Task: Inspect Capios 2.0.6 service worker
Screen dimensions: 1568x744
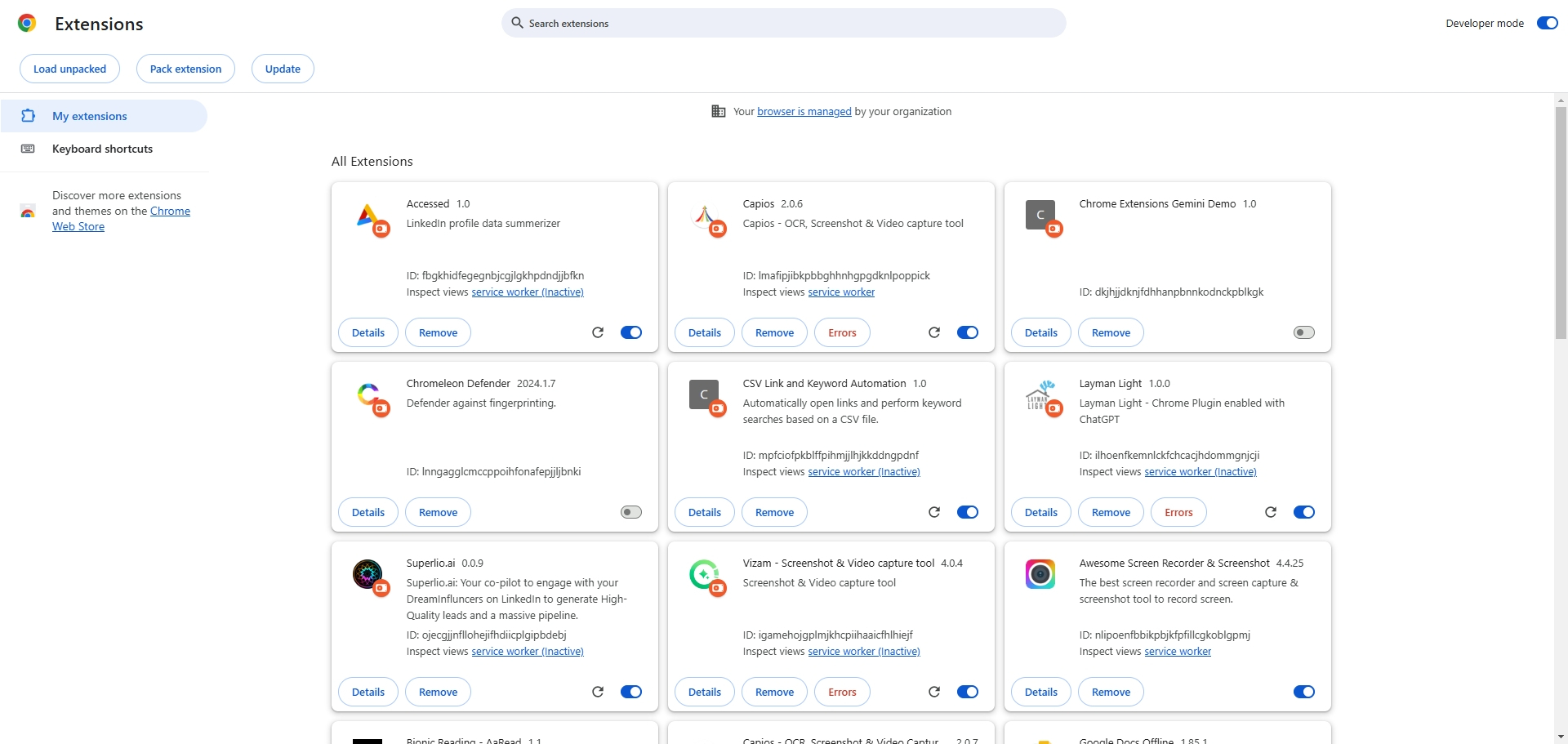Action: pyautogui.click(x=841, y=292)
